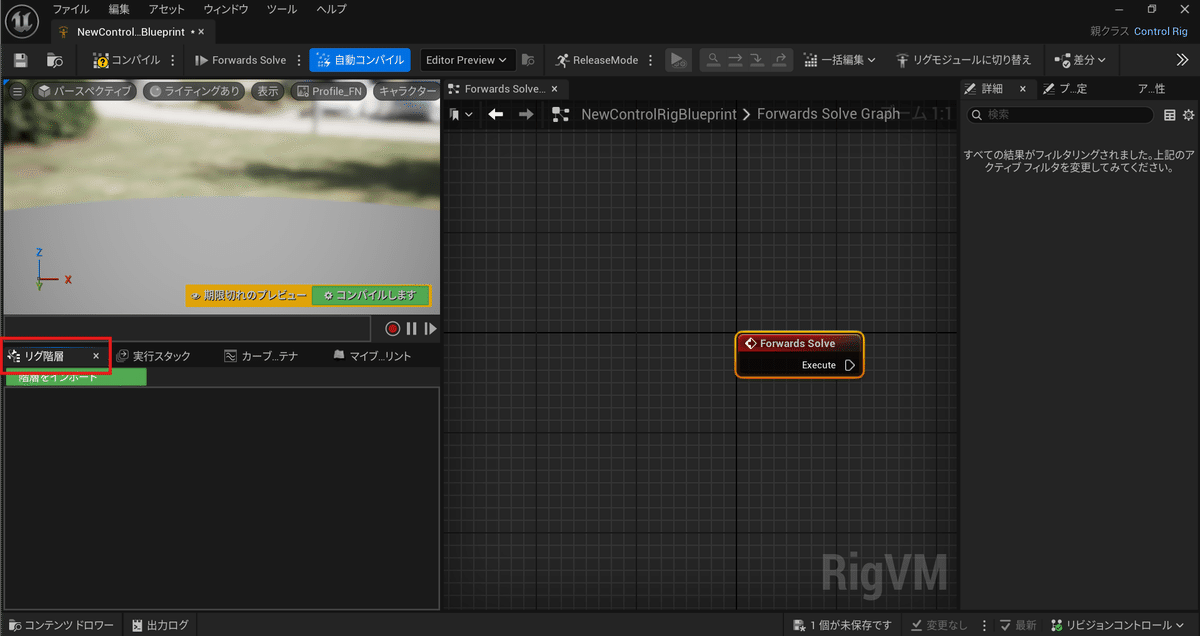Open the Editor Preview dropdown
1200x636 pixels.
[468, 60]
